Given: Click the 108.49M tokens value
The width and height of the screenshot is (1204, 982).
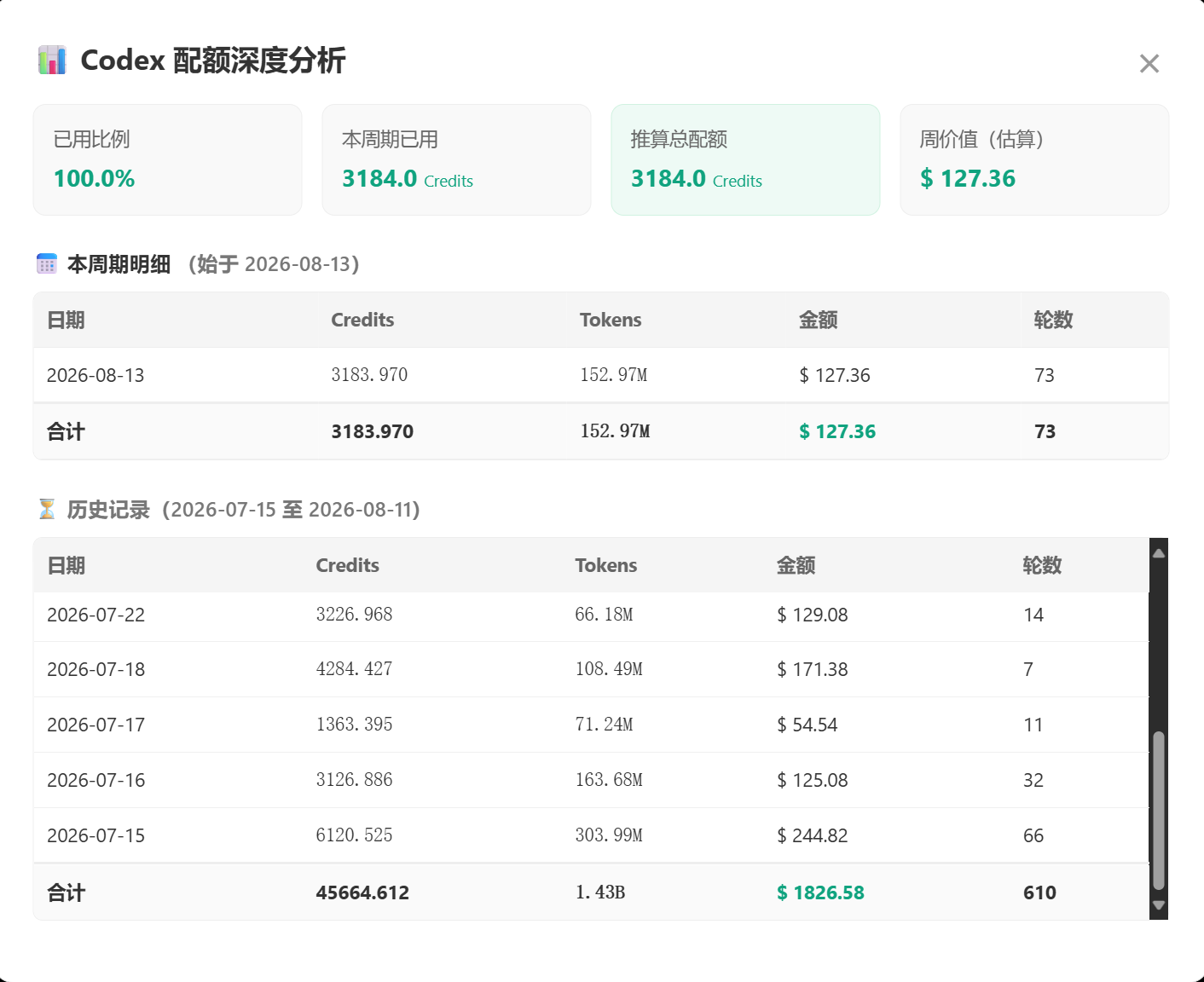Looking at the screenshot, I should (x=609, y=669).
